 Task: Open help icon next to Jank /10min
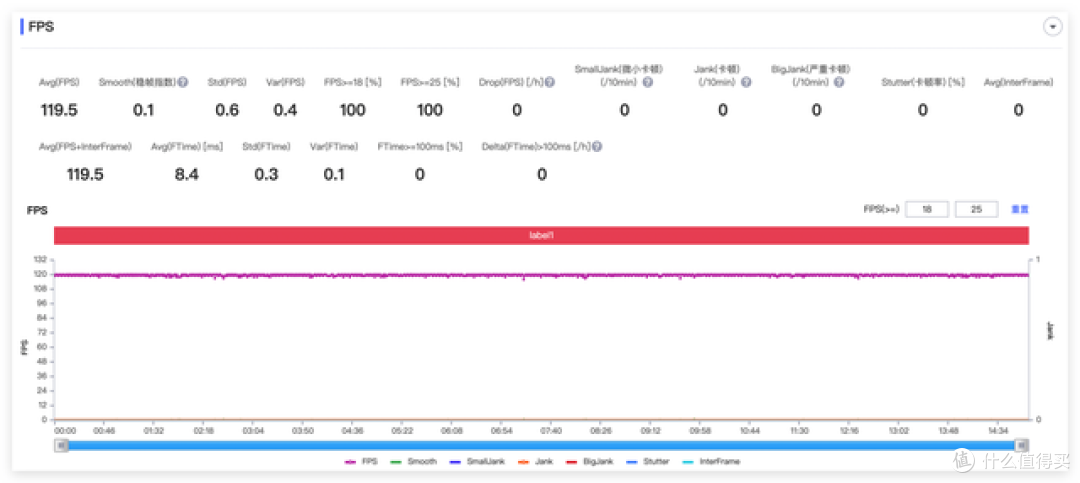point(746,82)
